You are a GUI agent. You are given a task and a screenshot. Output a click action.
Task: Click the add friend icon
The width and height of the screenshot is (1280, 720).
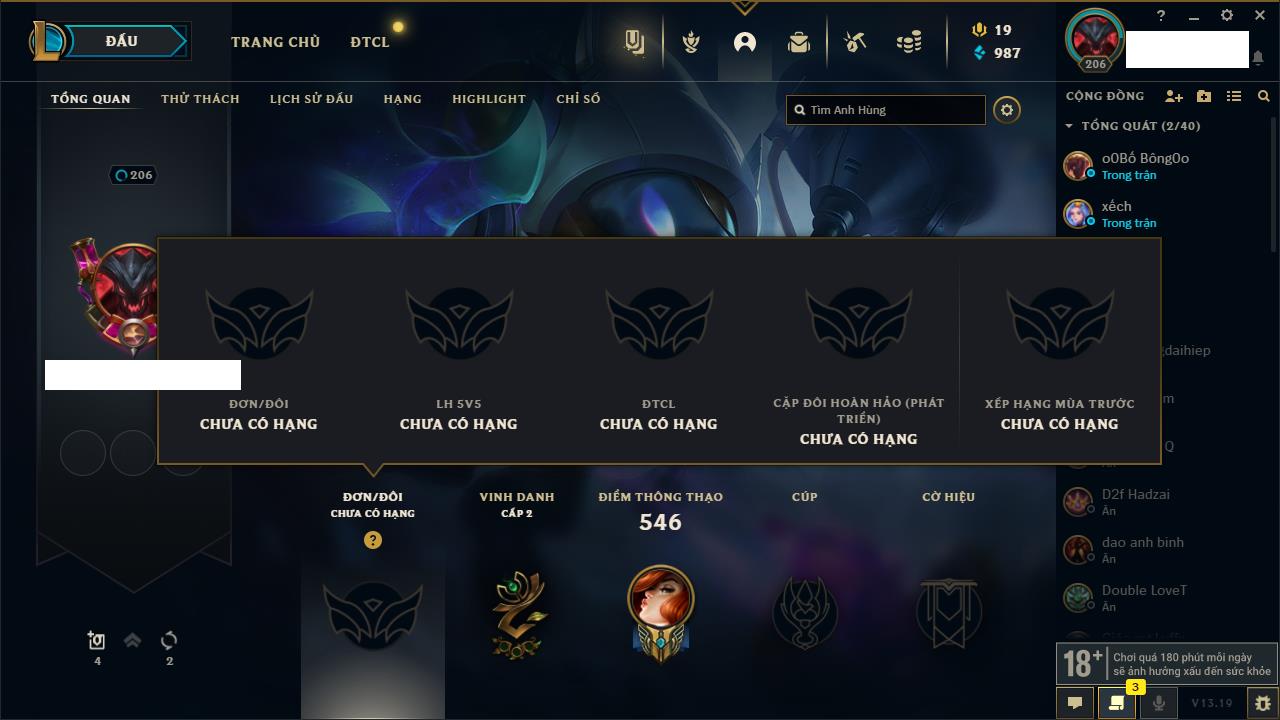click(1174, 96)
